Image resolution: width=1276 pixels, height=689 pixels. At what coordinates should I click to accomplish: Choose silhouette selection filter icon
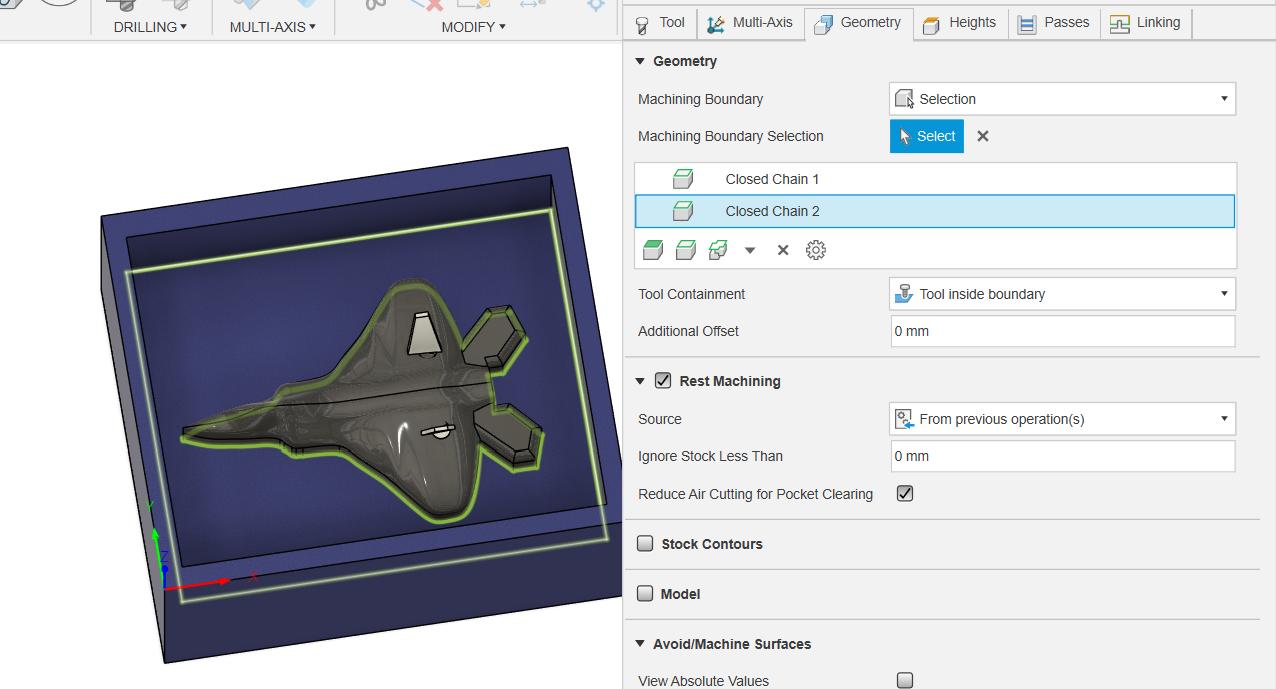click(x=718, y=250)
